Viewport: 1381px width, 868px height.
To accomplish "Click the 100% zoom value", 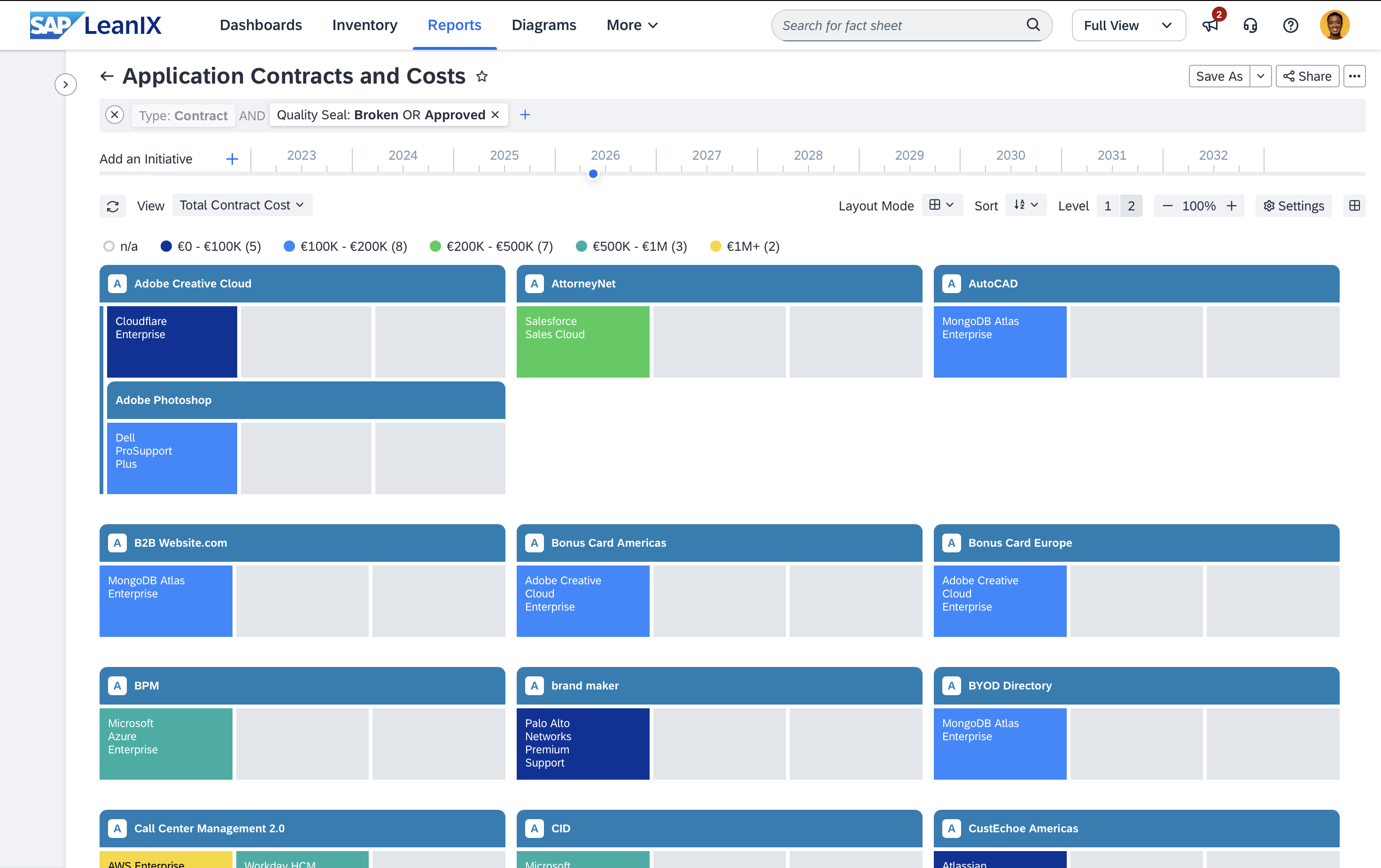I will coord(1199,206).
